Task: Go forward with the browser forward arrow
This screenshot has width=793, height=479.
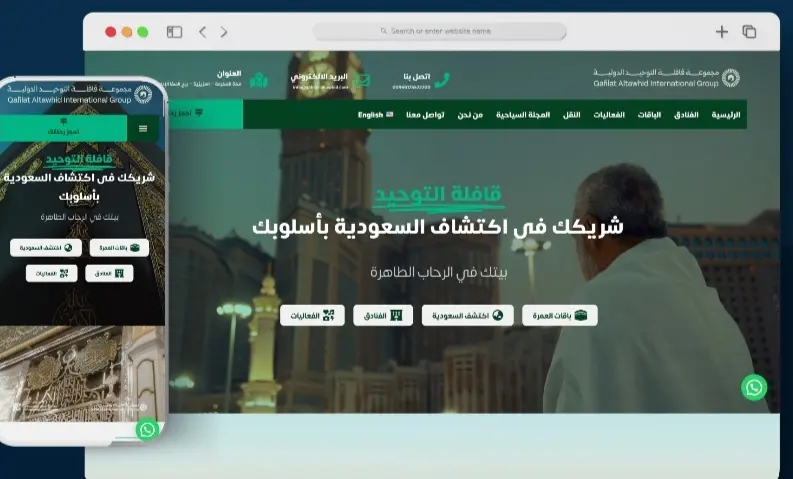Action: tap(224, 32)
